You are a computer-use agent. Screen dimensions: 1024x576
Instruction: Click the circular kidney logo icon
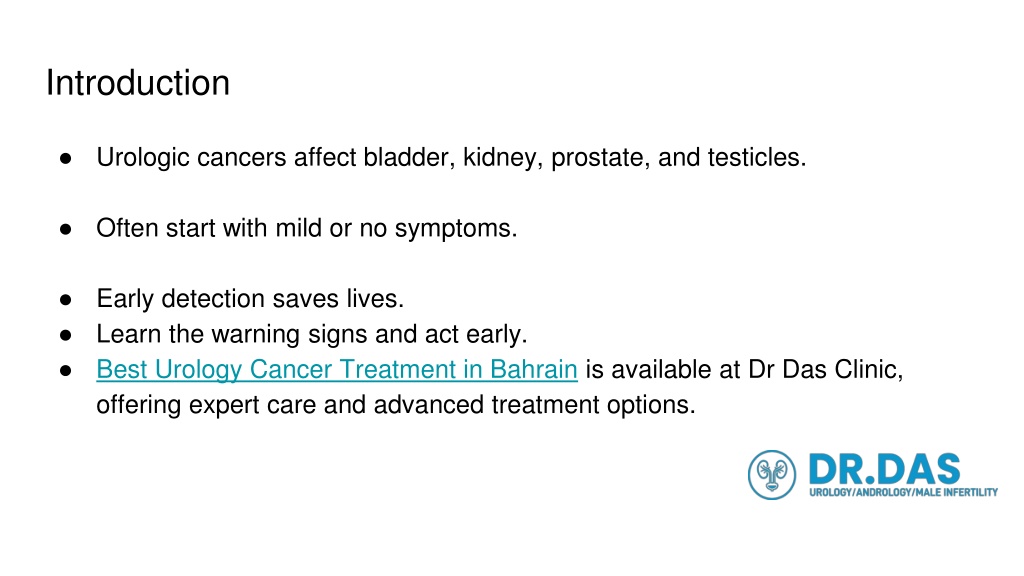[772, 475]
